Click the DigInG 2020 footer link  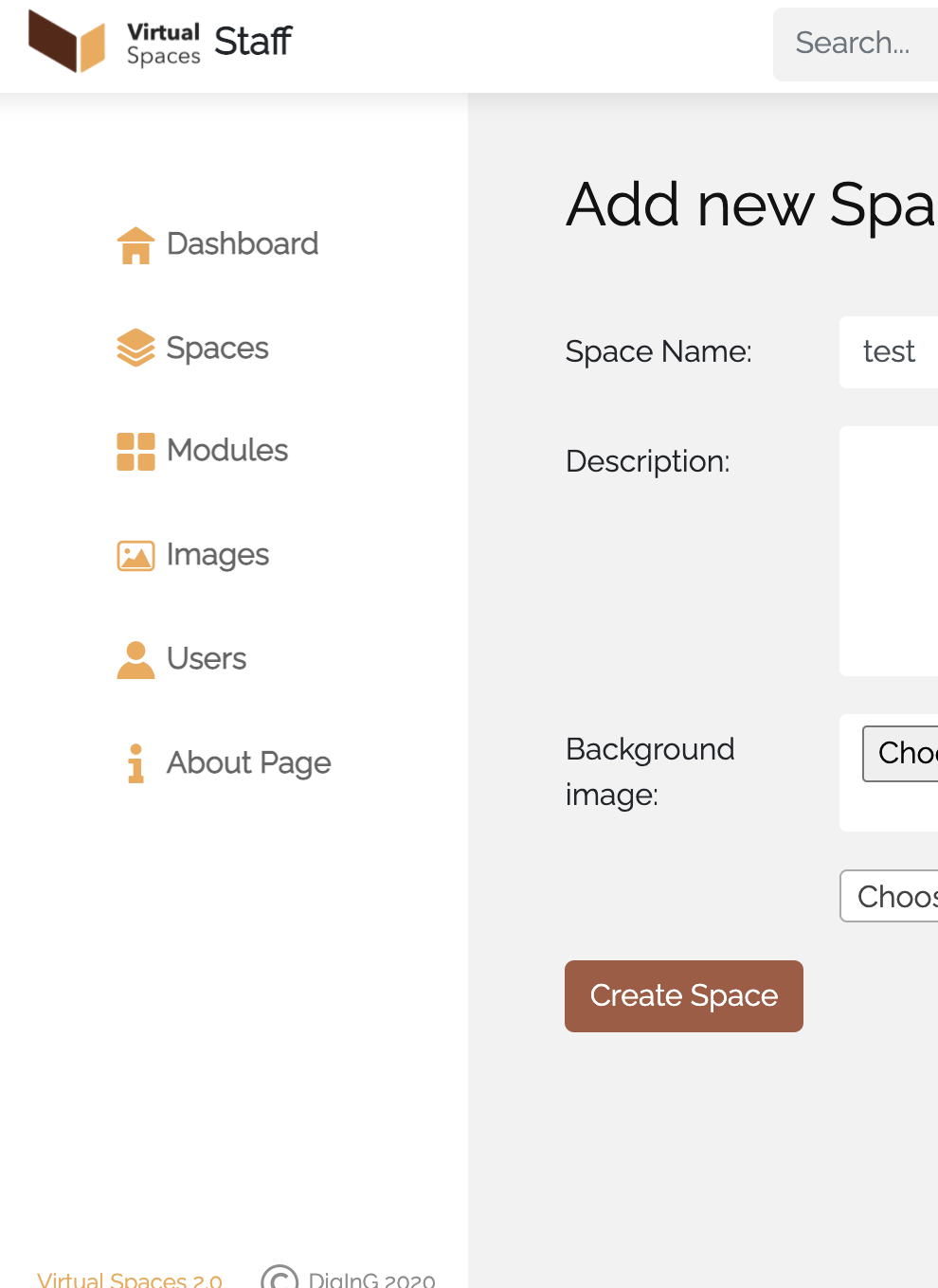[x=370, y=1279]
